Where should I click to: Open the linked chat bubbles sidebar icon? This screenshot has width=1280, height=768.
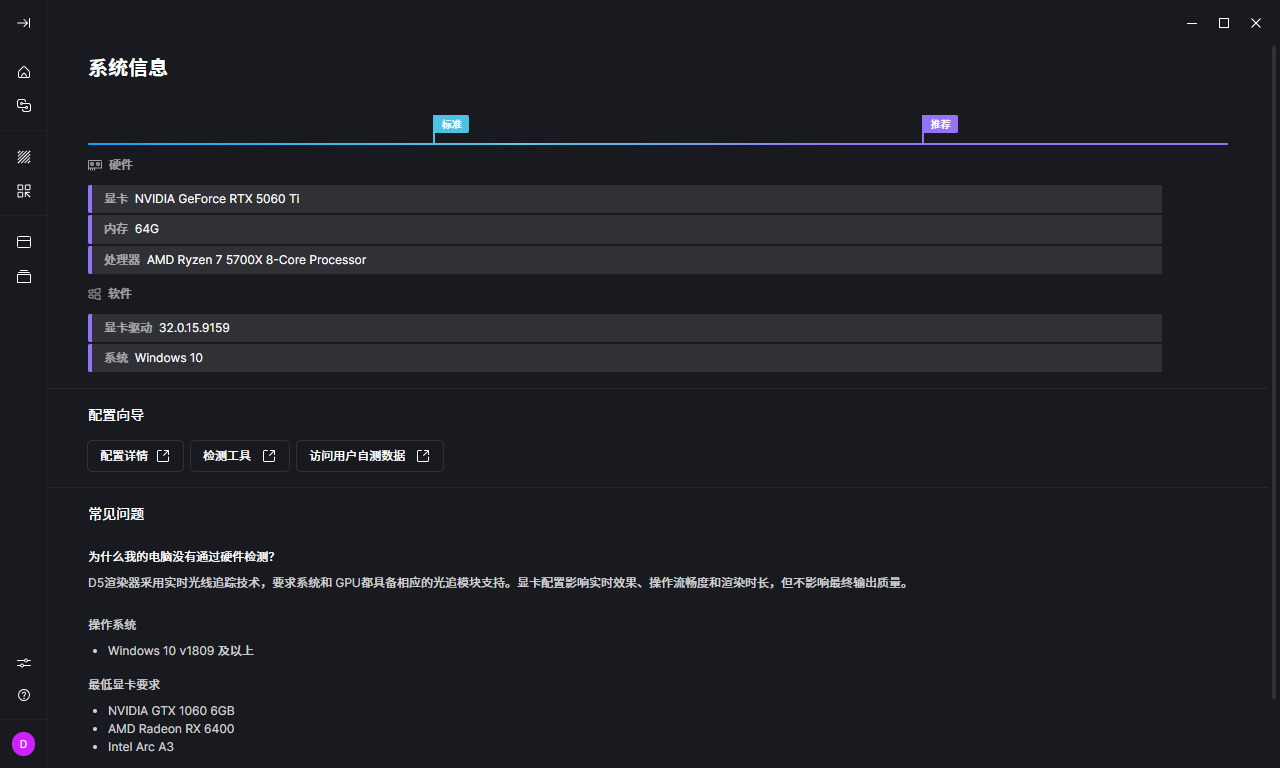coord(24,105)
